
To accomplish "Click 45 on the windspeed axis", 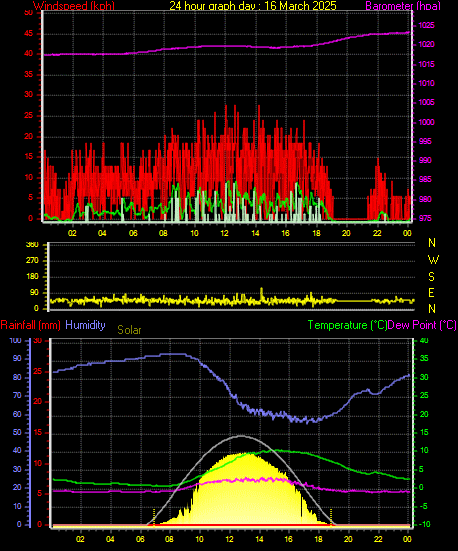I will [29, 34].
